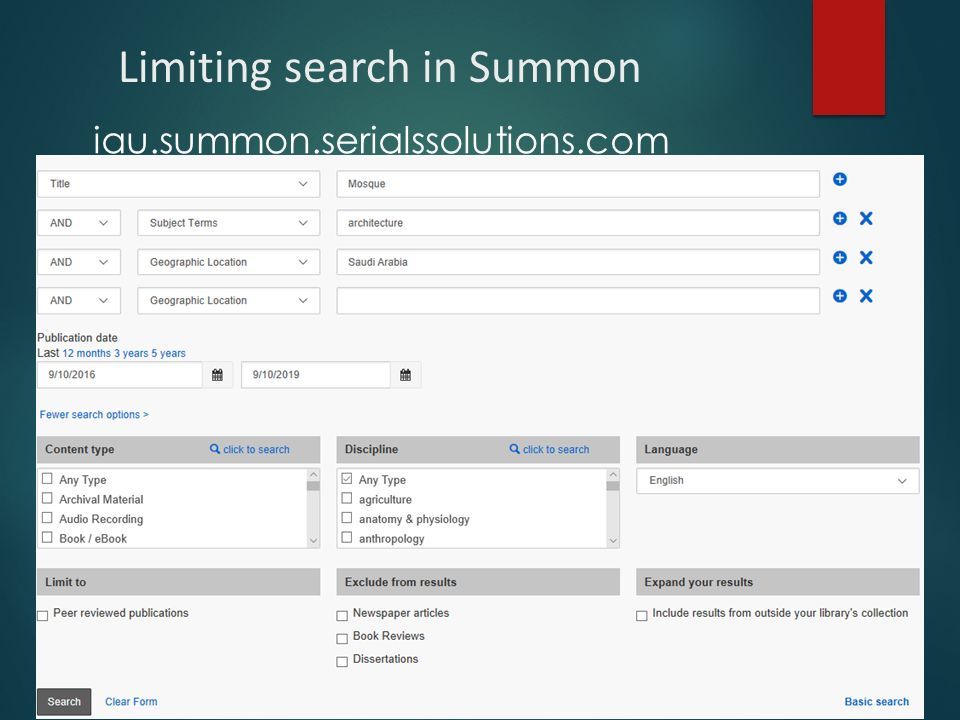Check the Archival Material content type
960x720 pixels.
pos(47,498)
